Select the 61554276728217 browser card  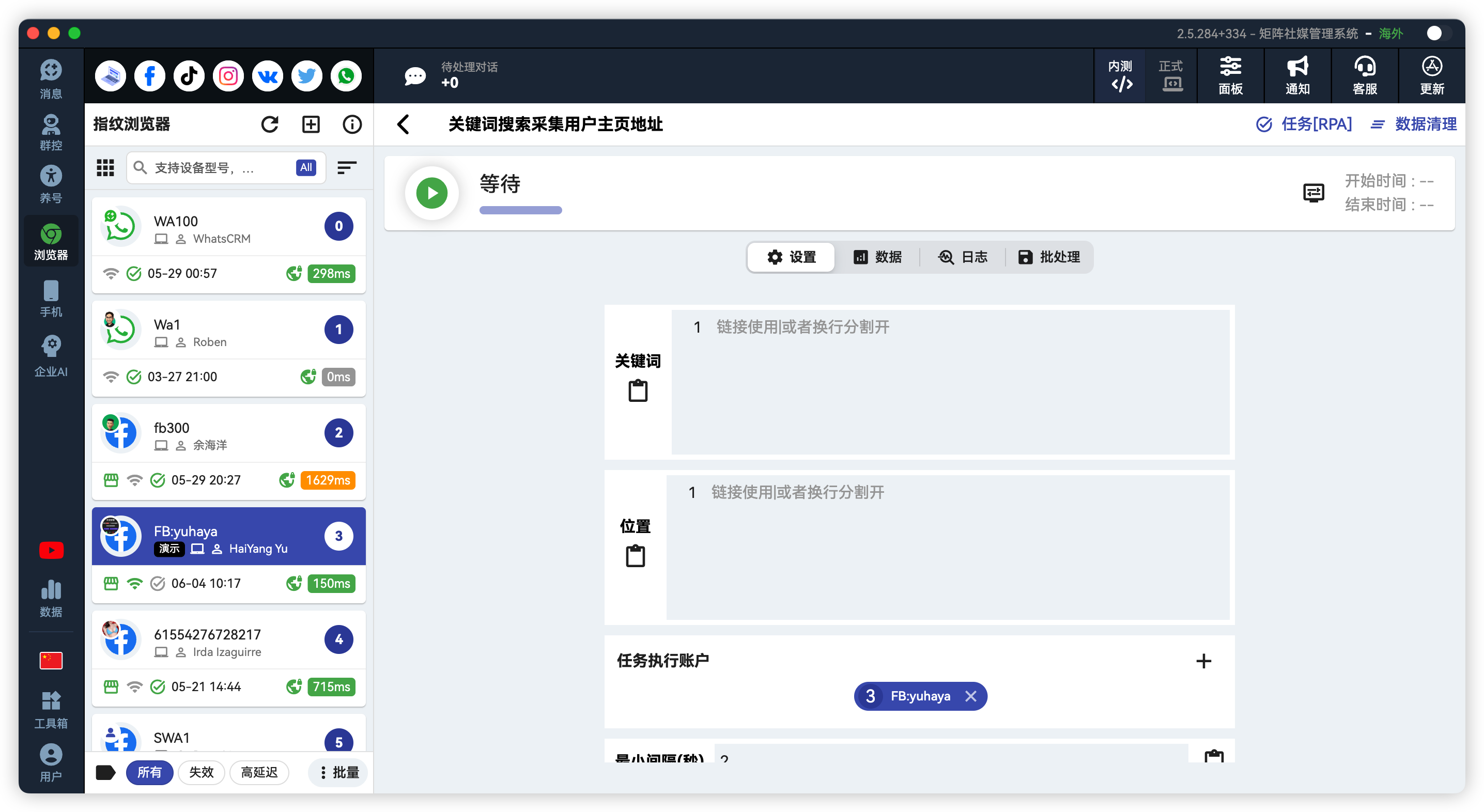point(229,659)
